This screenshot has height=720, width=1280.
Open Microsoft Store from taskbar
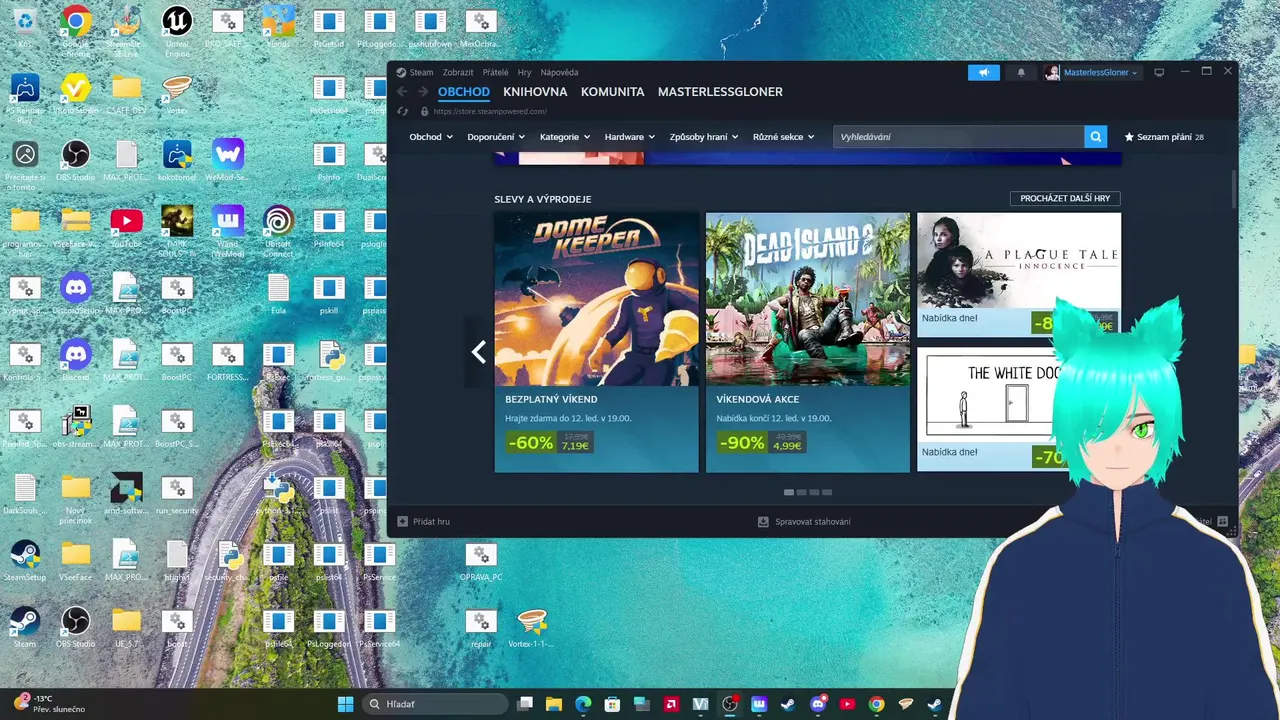(x=612, y=704)
